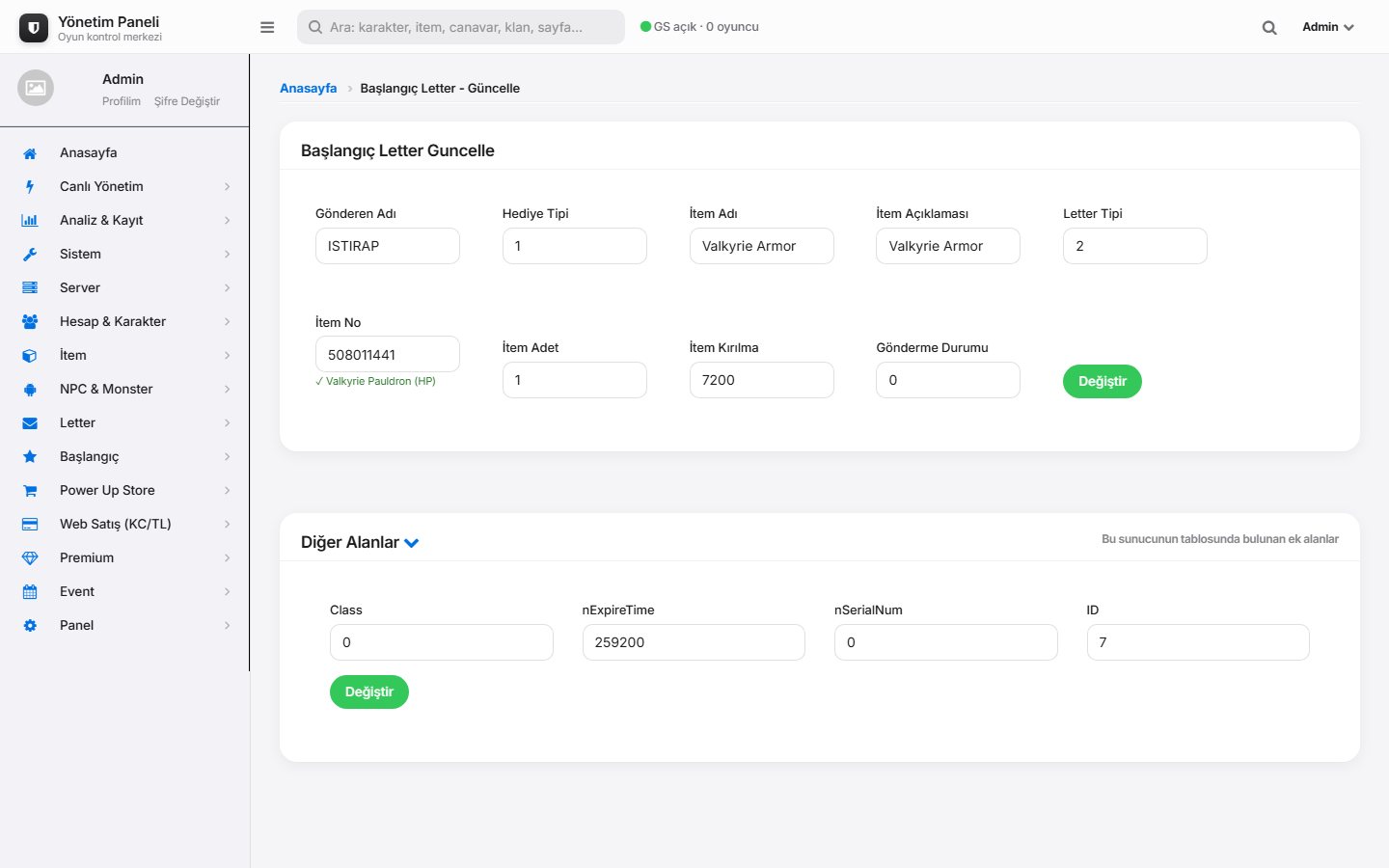Image resolution: width=1389 pixels, height=868 pixels.
Task: Collapse the Diğer Alanlar section chevron
Action: pos(412,543)
